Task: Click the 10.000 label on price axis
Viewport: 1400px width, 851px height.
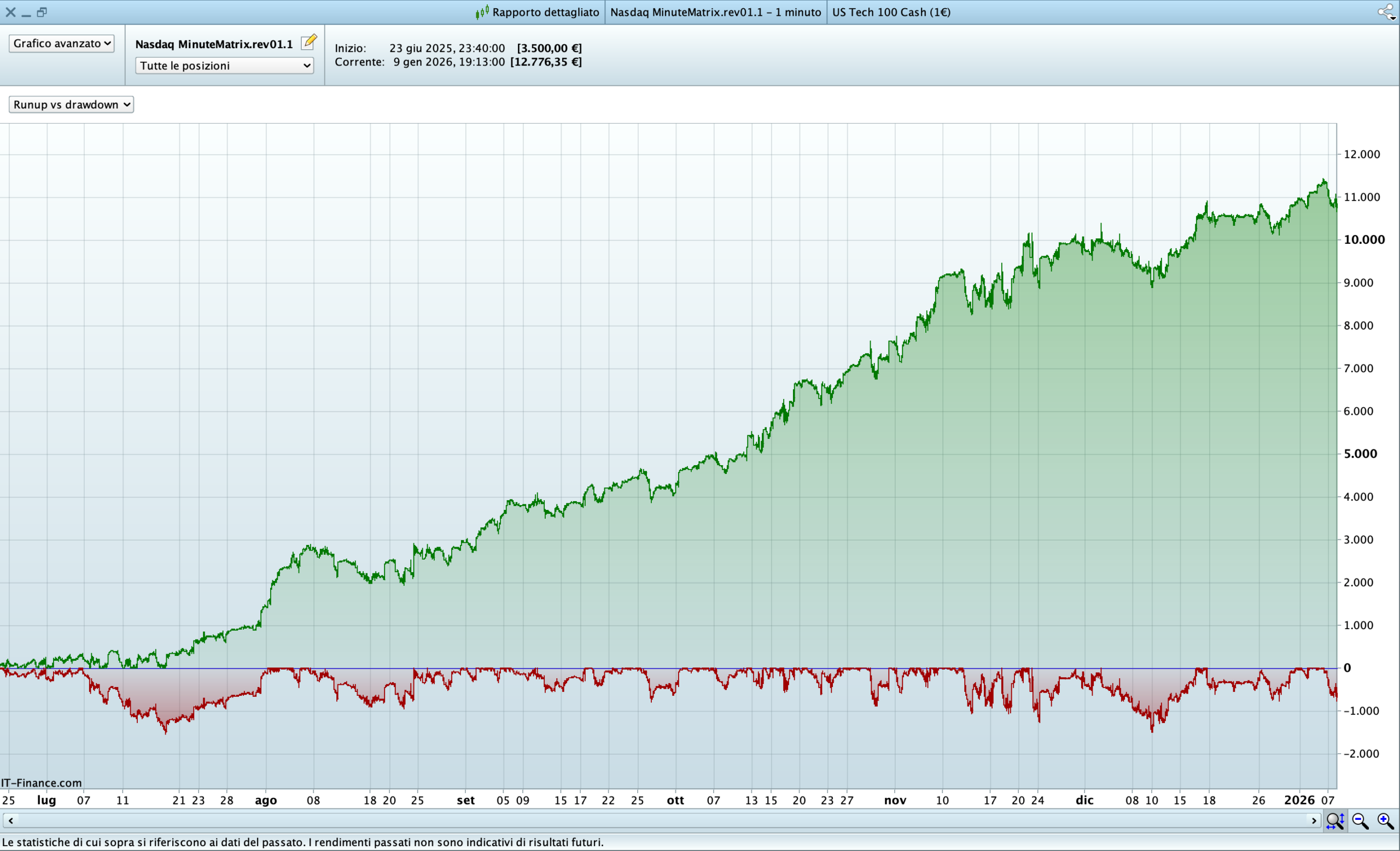Action: point(1364,239)
